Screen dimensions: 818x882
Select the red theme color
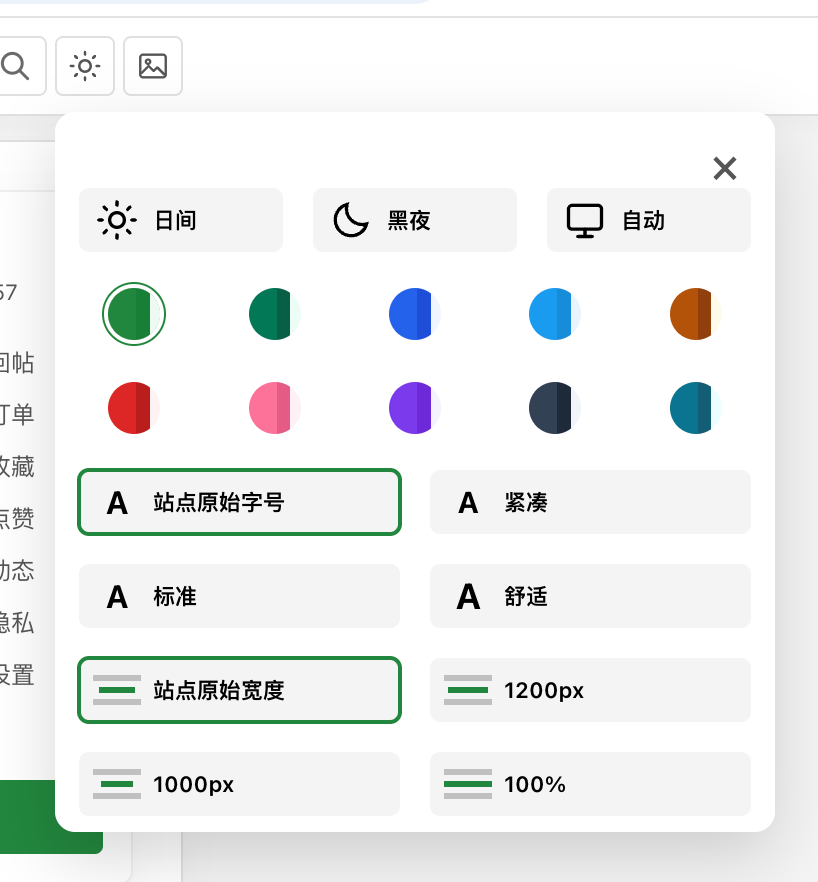(134, 408)
